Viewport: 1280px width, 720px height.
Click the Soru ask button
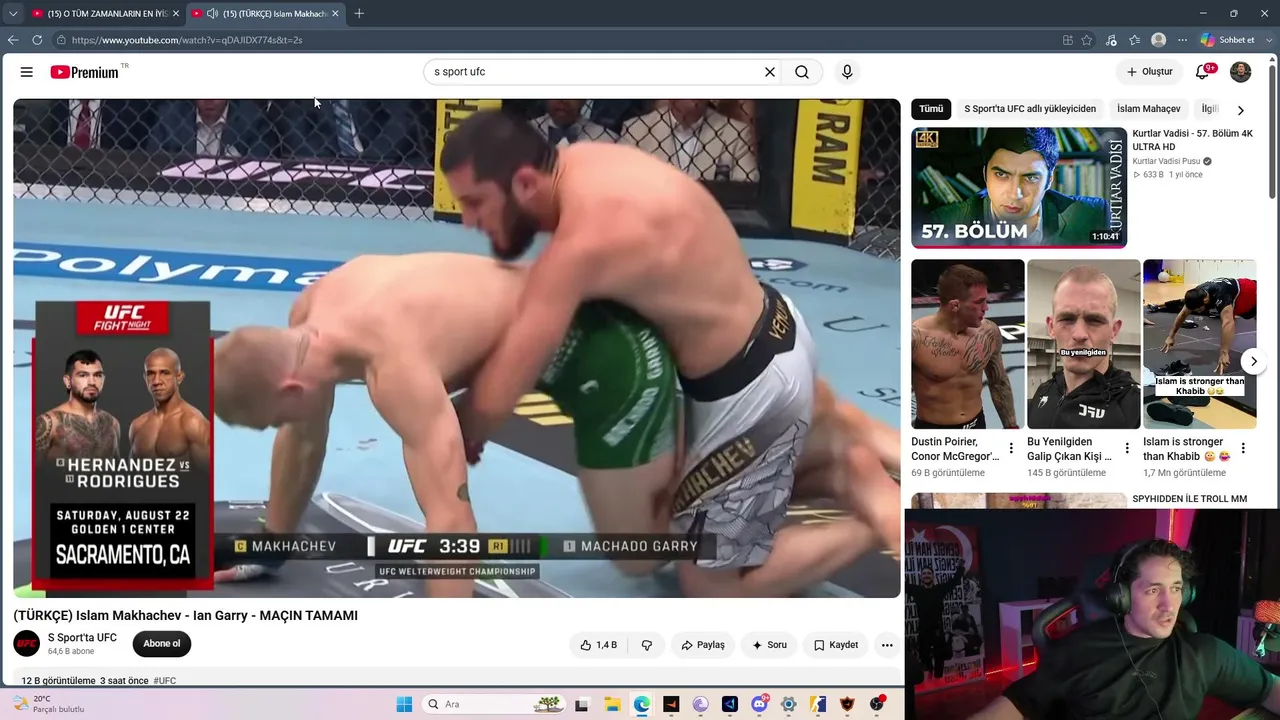pyautogui.click(x=769, y=645)
